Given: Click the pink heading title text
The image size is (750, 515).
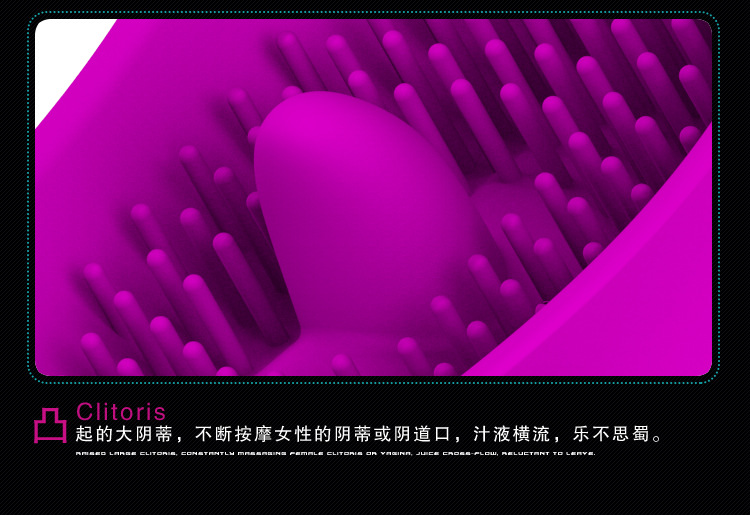Looking at the screenshot, I should (121, 412).
